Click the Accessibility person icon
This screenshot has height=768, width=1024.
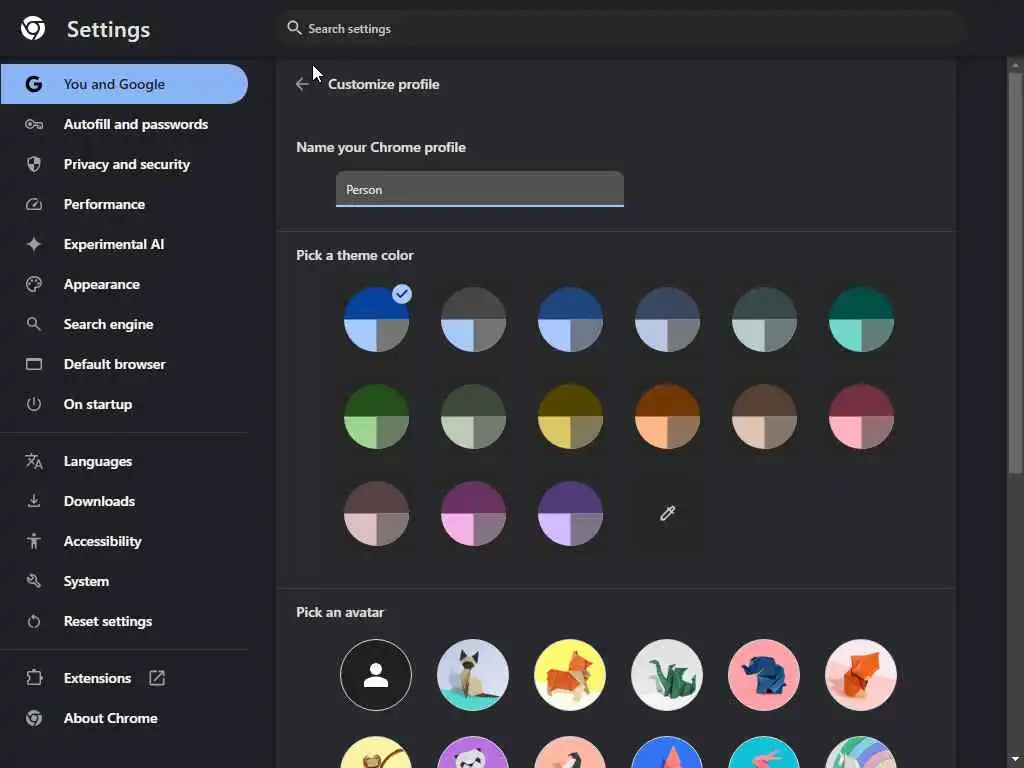34,541
